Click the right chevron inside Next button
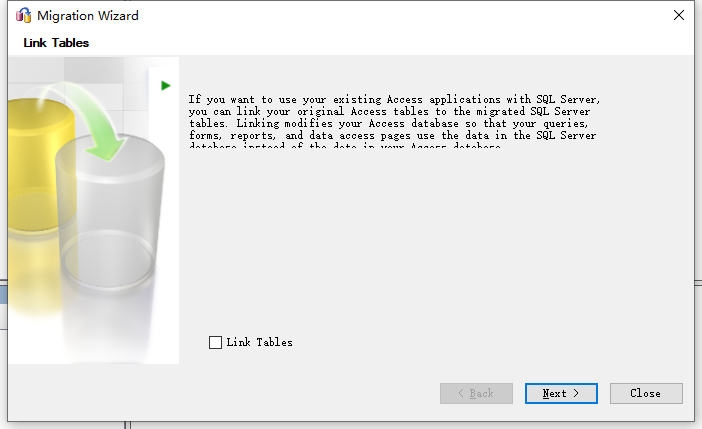The height and width of the screenshot is (429, 702). (576, 393)
